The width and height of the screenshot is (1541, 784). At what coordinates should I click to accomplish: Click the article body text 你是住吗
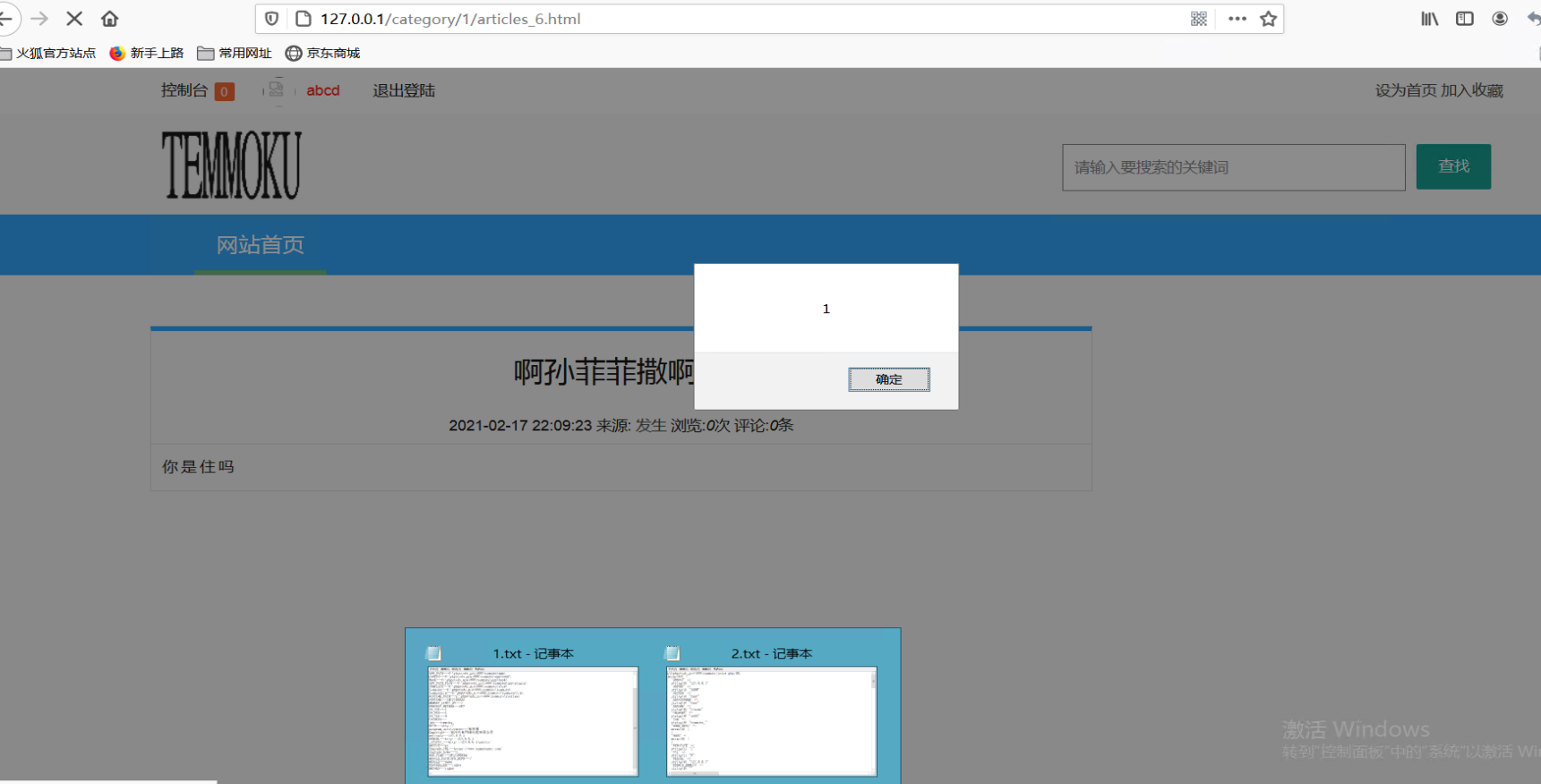[x=198, y=466]
